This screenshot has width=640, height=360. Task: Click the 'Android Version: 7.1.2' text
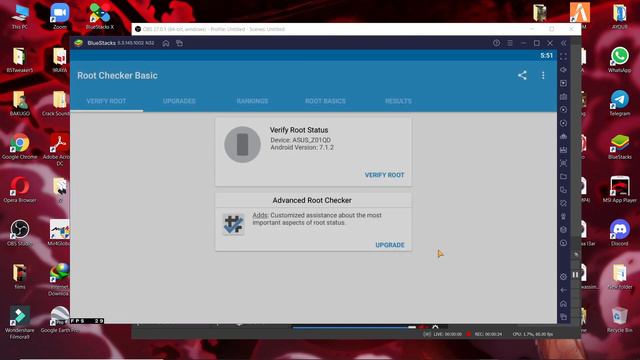[302, 147]
